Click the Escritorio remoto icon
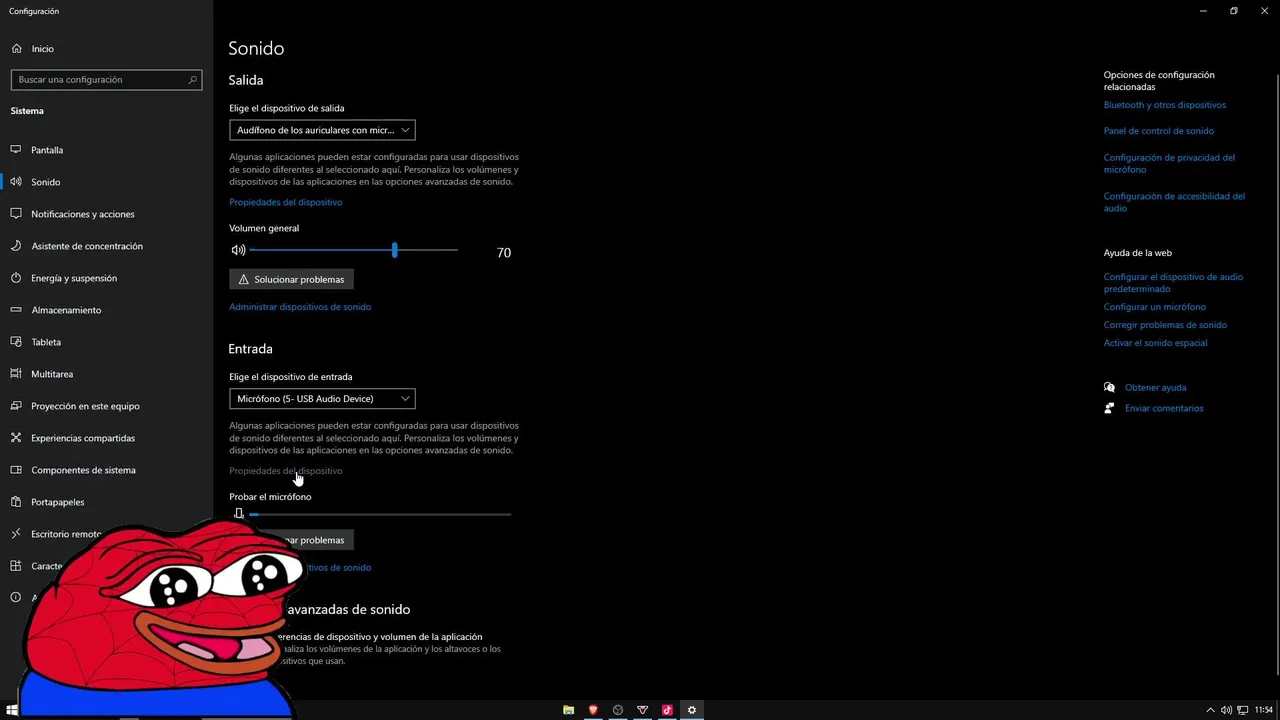 [16, 534]
